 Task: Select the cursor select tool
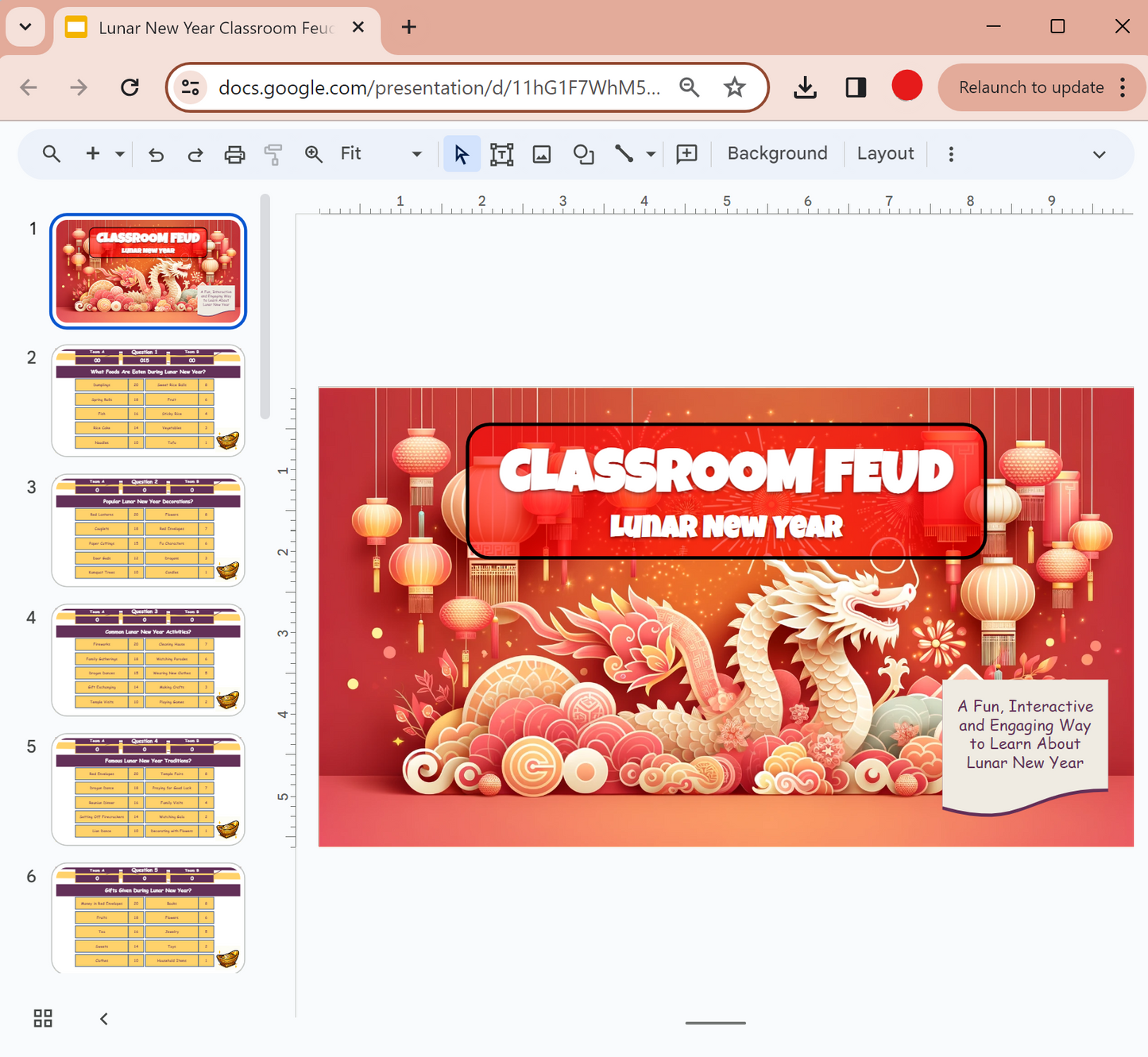[x=461, y=153]
